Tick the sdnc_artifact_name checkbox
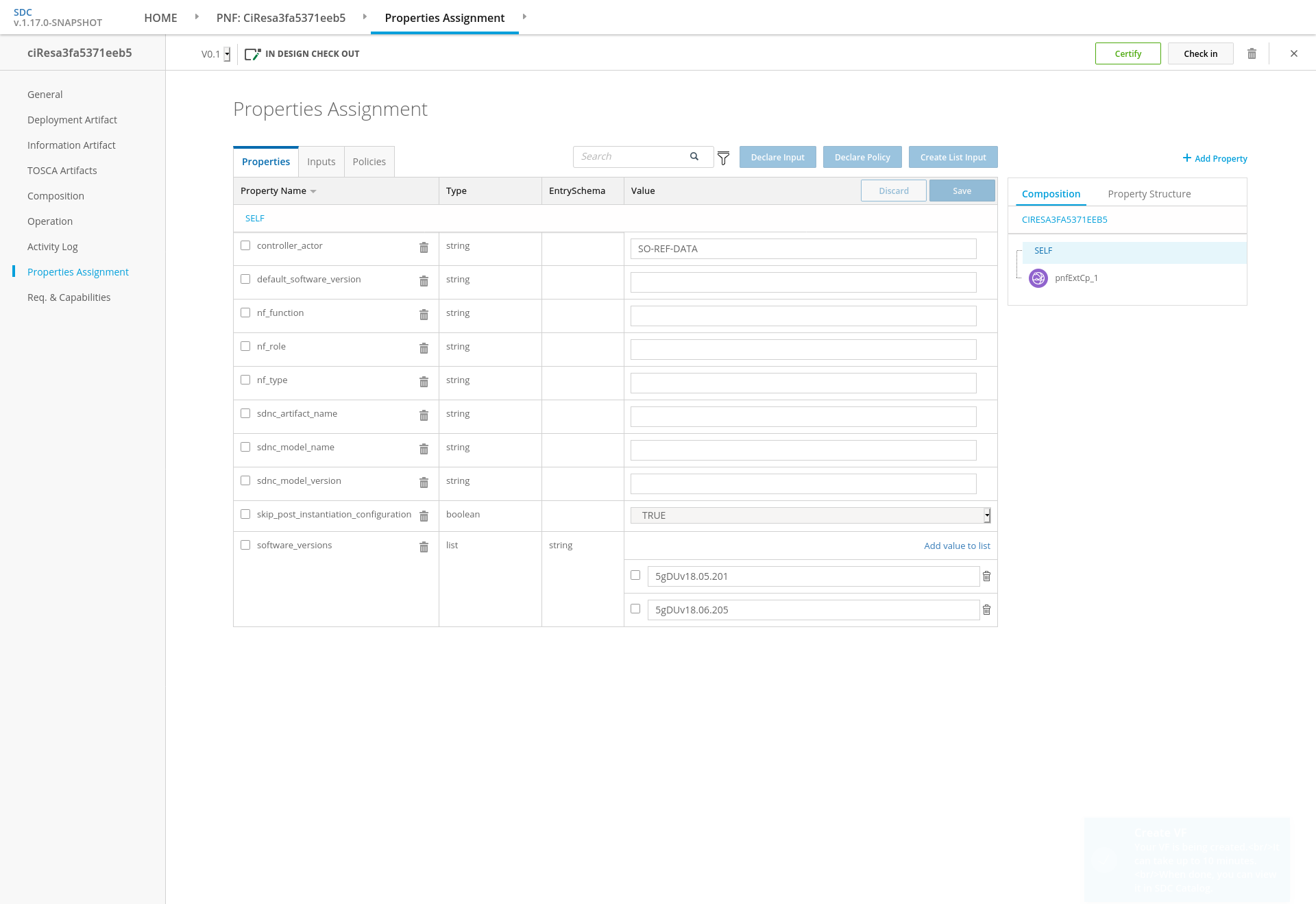1316x904 pixels. point(245,413)
